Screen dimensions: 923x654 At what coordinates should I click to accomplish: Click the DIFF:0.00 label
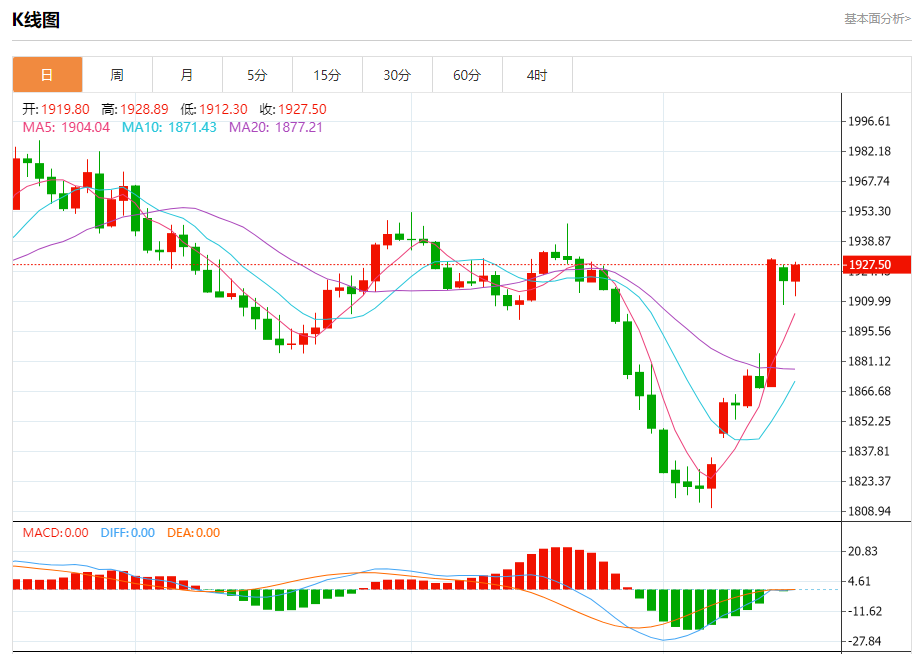128,533
